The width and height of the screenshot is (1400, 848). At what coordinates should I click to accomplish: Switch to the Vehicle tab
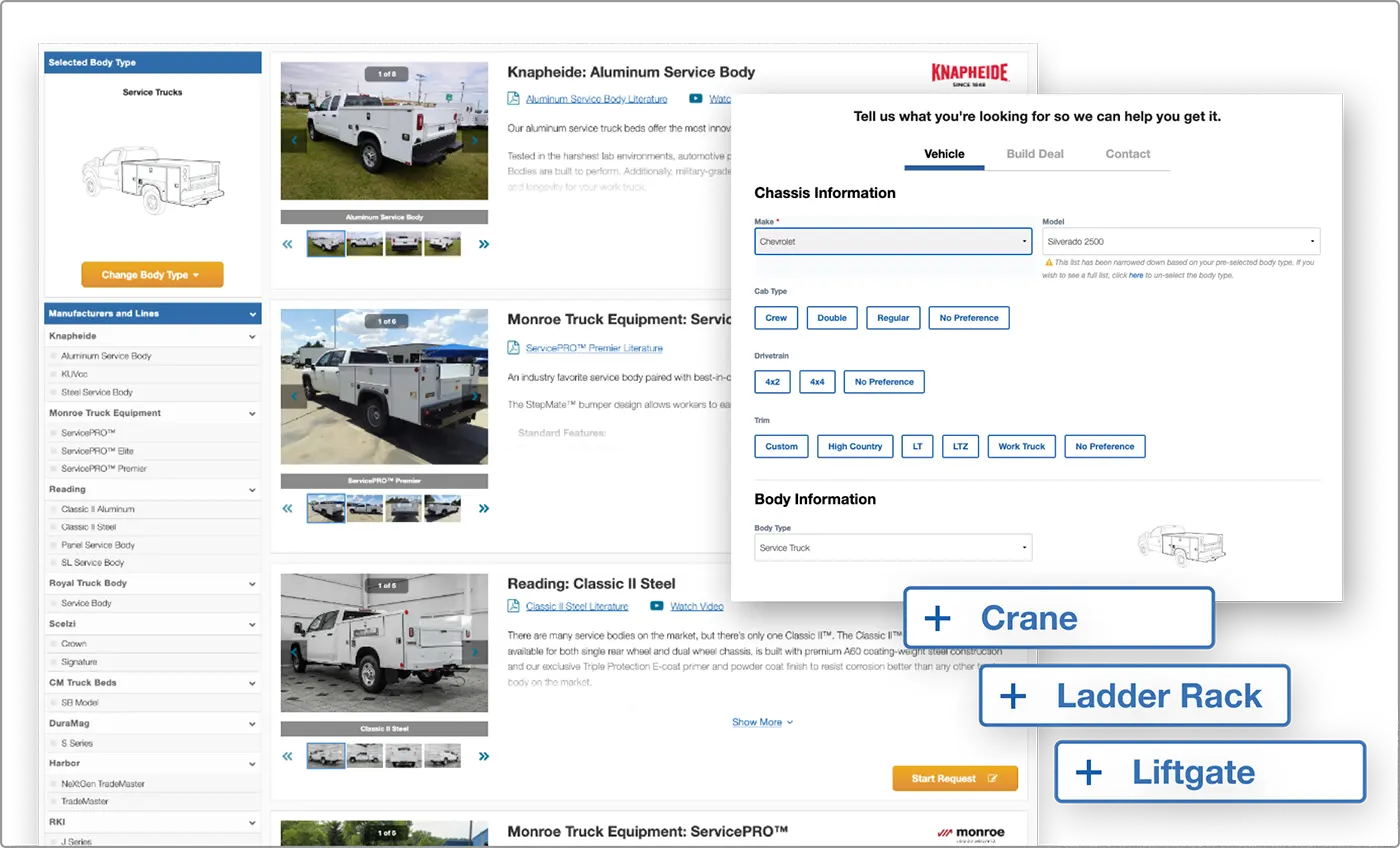click(x=944, y=154)
